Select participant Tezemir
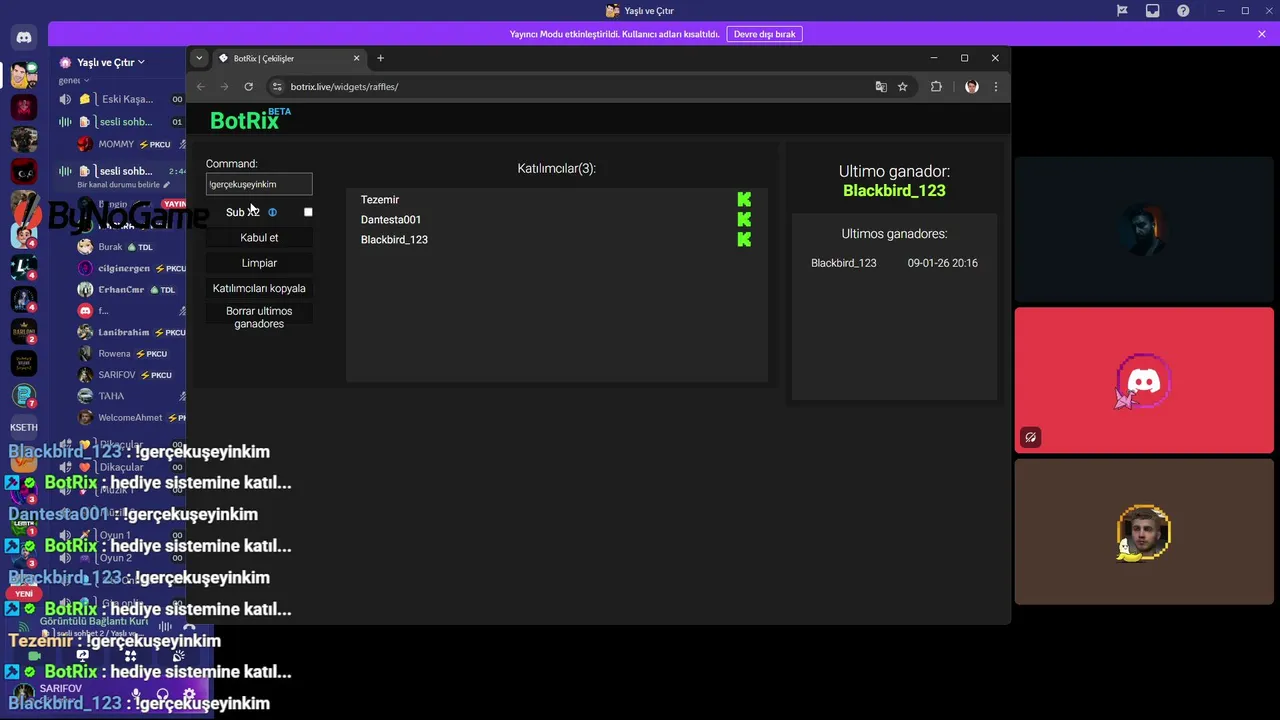The height and width of the screenshot is (720, 1280). point(380,200)
